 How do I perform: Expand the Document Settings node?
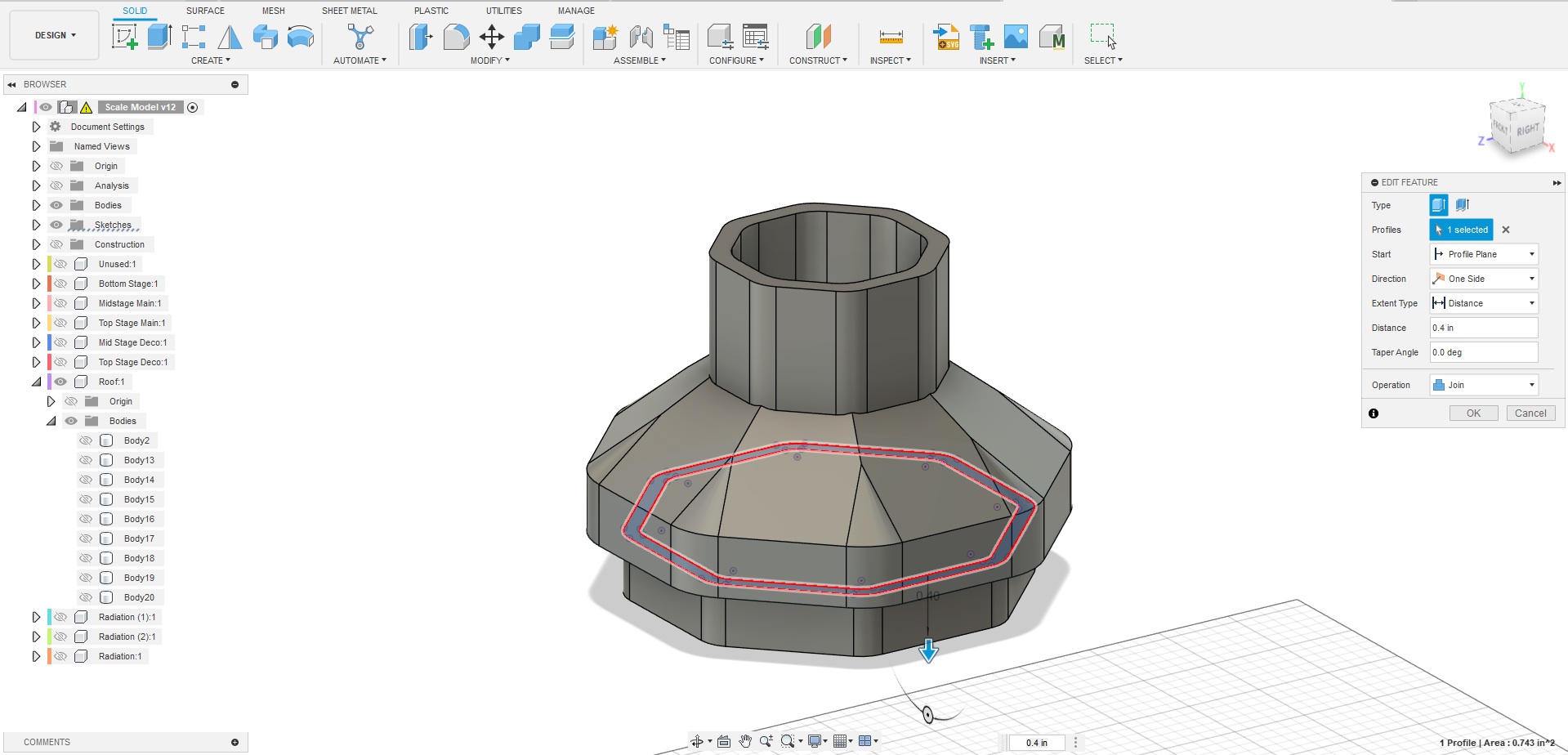tap(36, 127)
